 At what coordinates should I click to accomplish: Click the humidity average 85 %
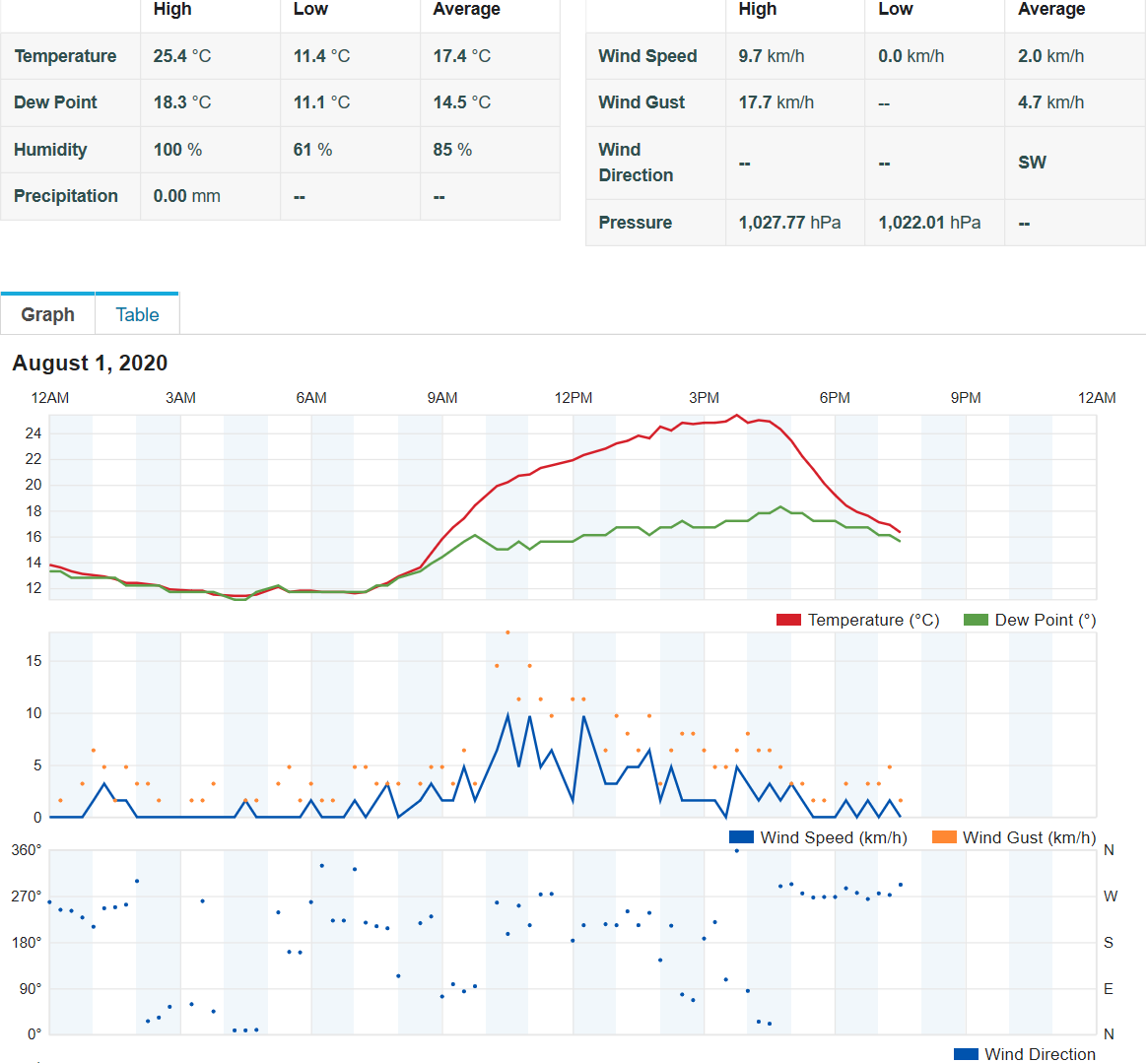[x=452, y=150]
